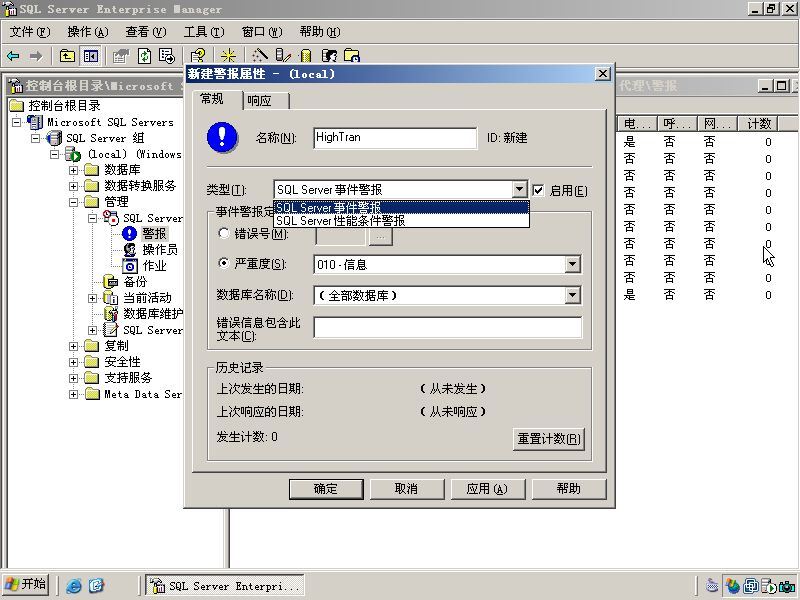Select the 严重度 radio button

tap(223, 263)
